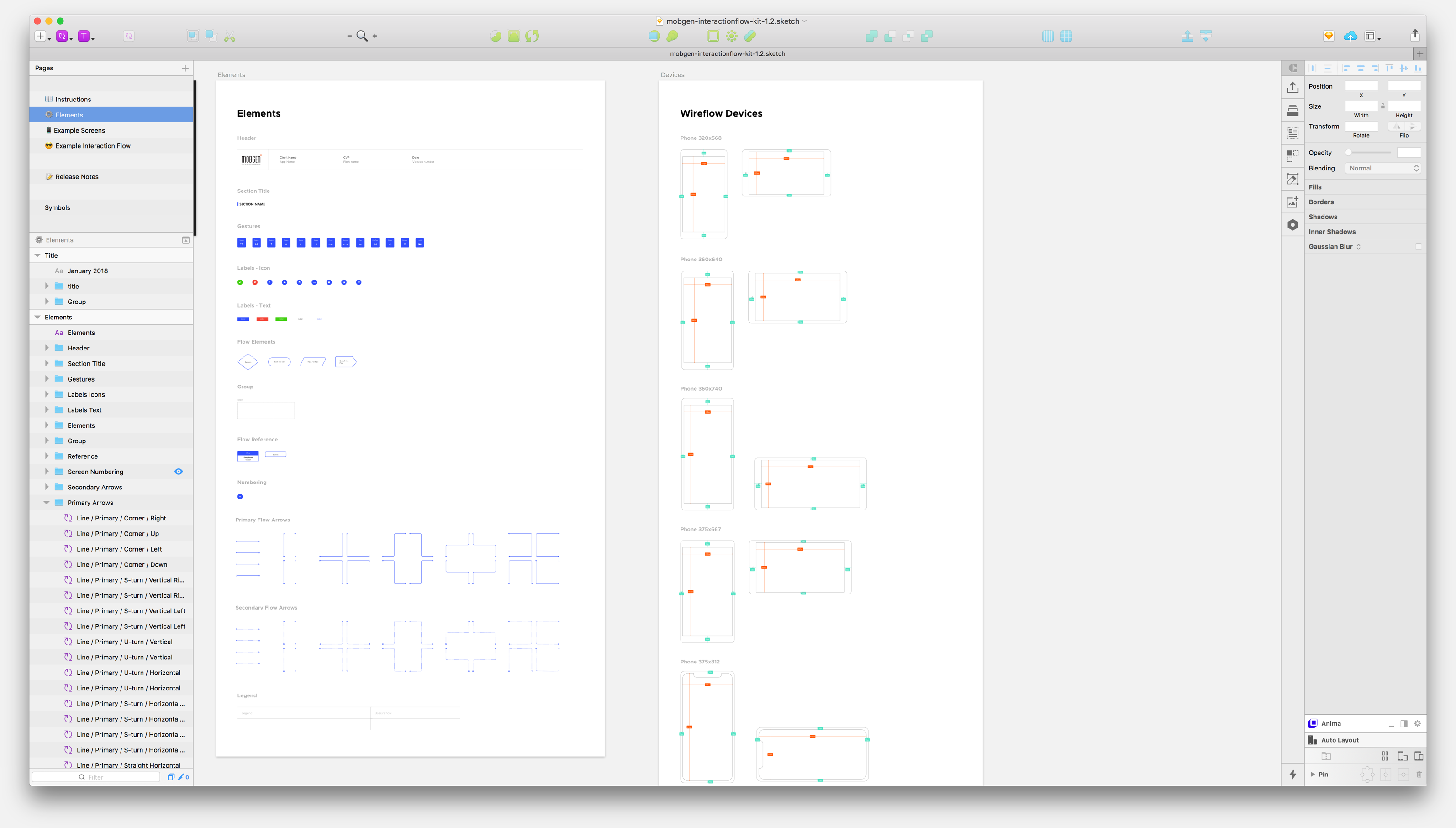Viewport: 1456px width, 828px height.
Task: Click the grid view icon in the toolbar
Action: coord(1066,35)
